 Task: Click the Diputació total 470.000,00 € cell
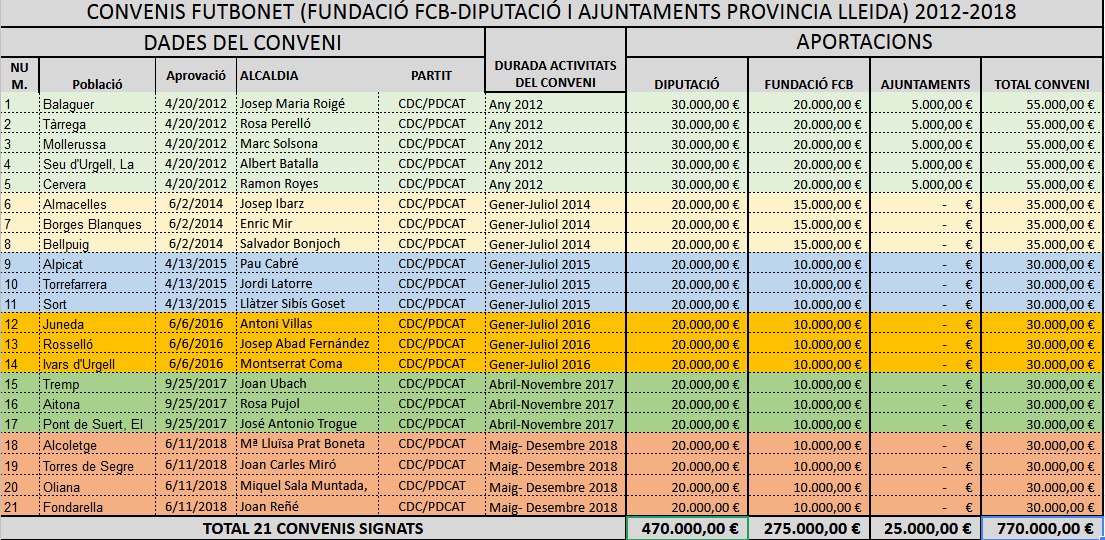click(686, 528)
